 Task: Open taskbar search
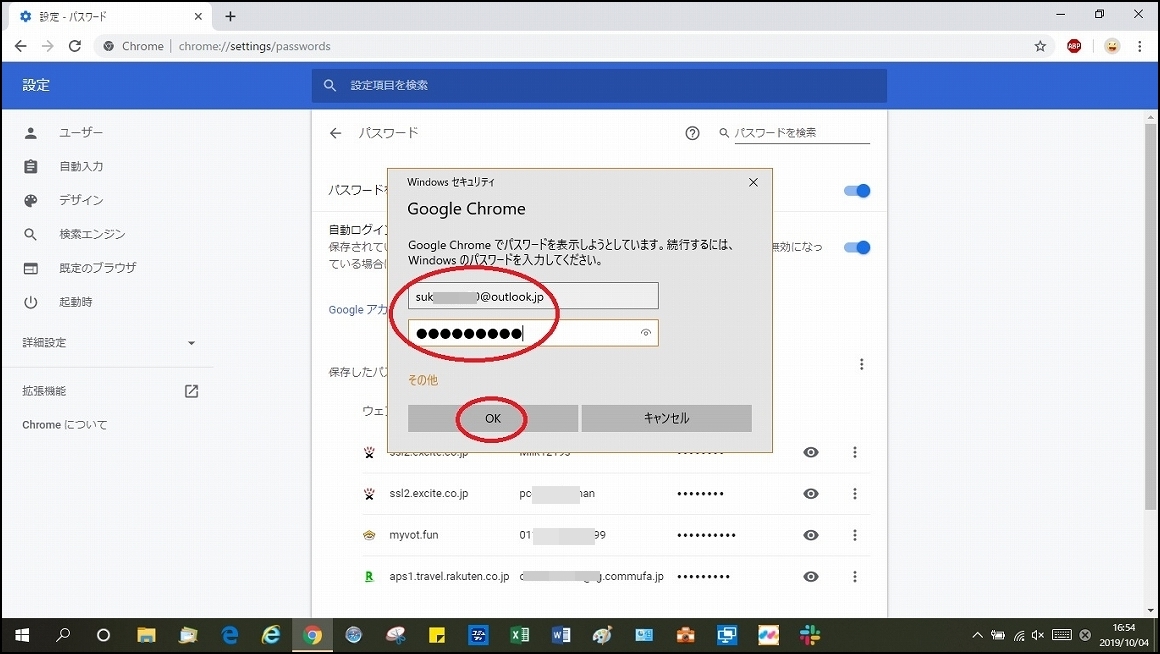click(x=63, y=635)
